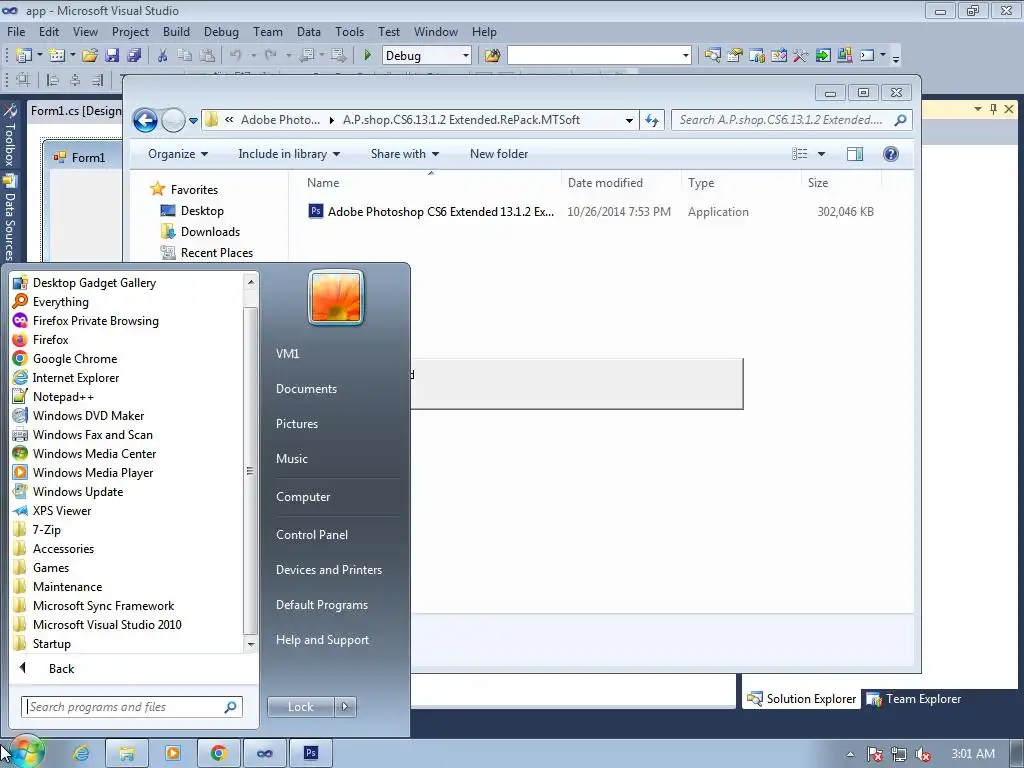This screenshot has width=1024, height=768.
Task: Click the Explorer Back navigation arrow
Action: click(x=145, y=120)
